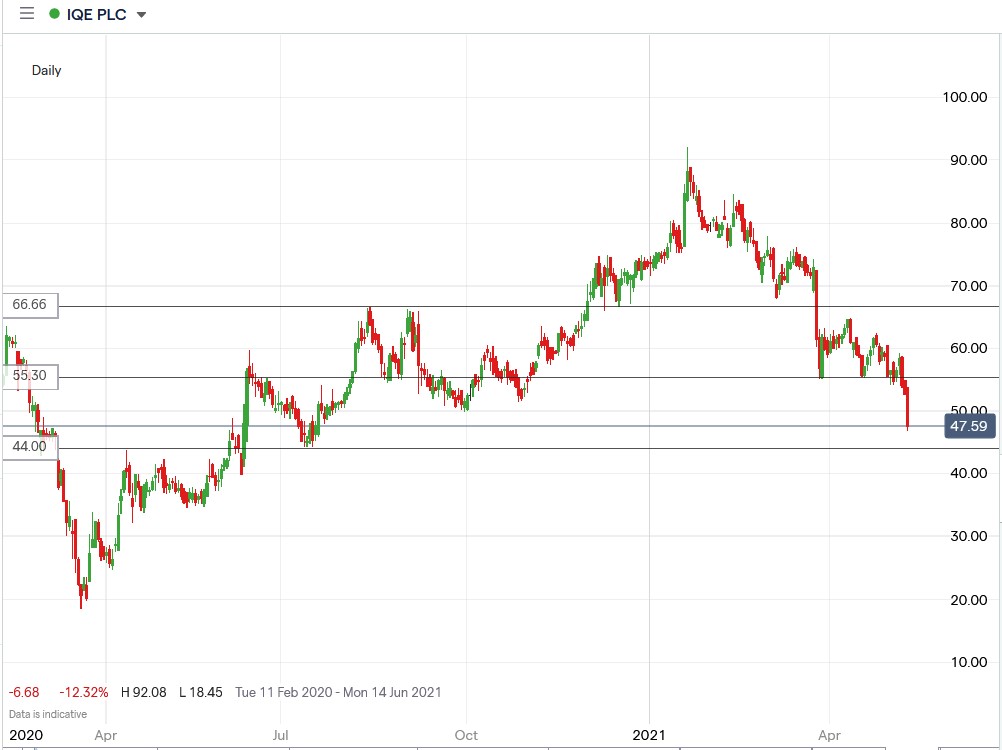Click the H 92.08 high value
1002x750 pixels.
tap(144, 693)
